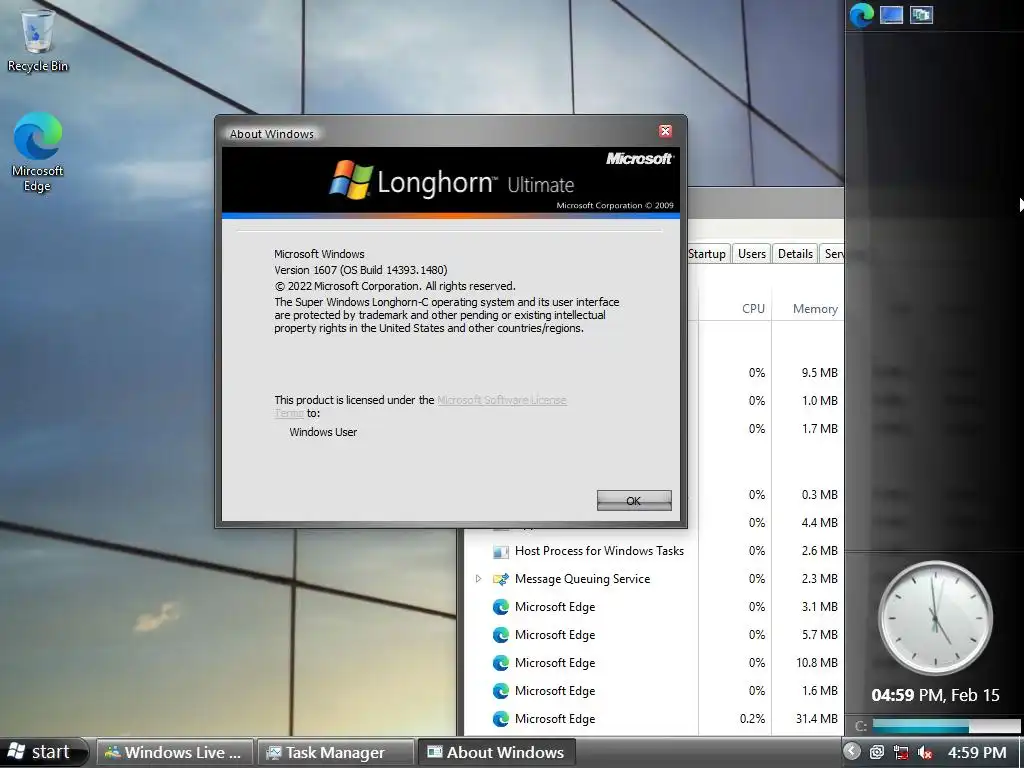Click the '2.3 MB' memory value
The height and width of the screenshot is (768, 1024).
pos(820,579)
